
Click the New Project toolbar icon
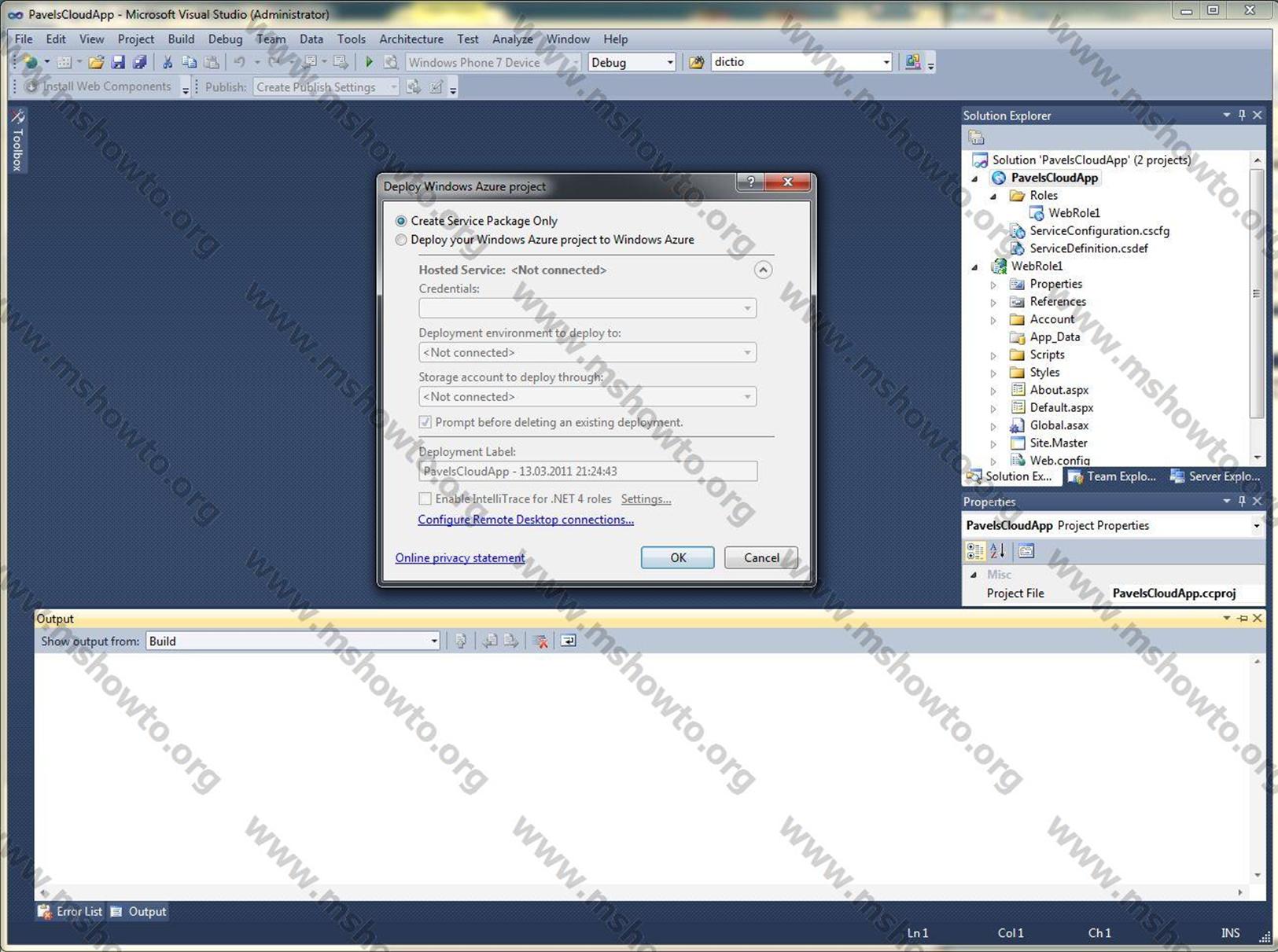(x=30, y=62)
